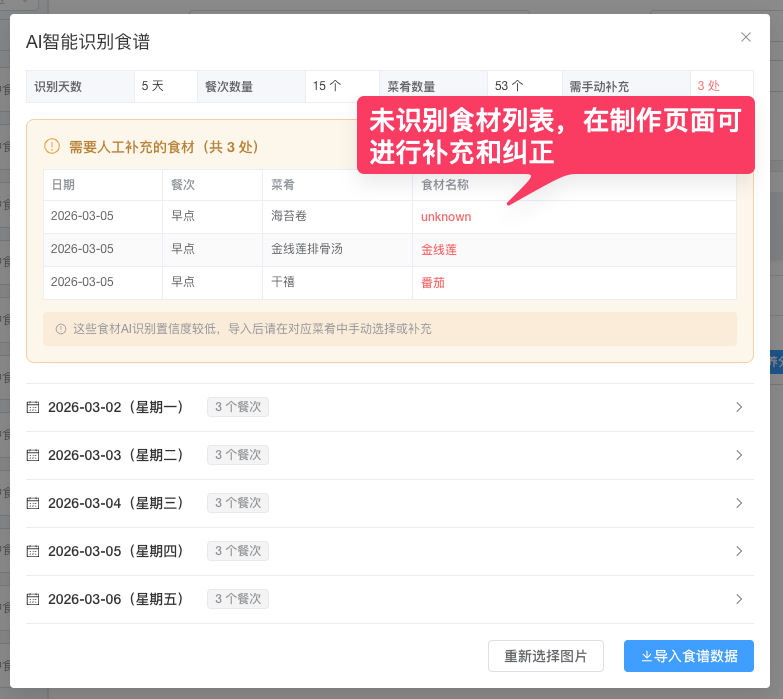Viewport: 783px width, 699px height.
Task: Click the '15 个' meal count value
Action: [x=327, y=86]
